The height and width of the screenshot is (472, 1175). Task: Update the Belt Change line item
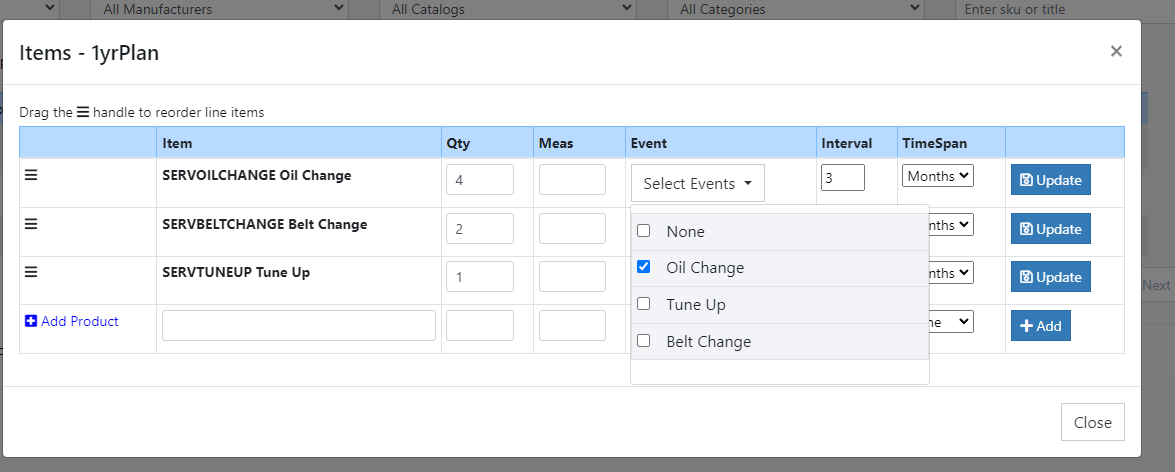(1050, 228)
